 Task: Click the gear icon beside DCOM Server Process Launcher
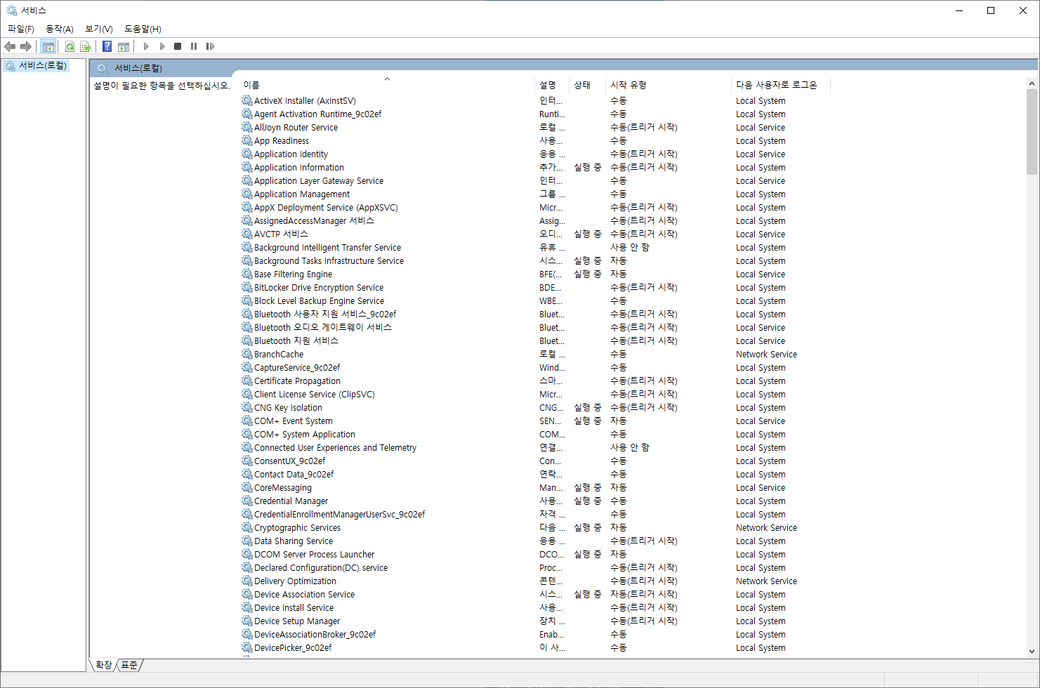247,554
